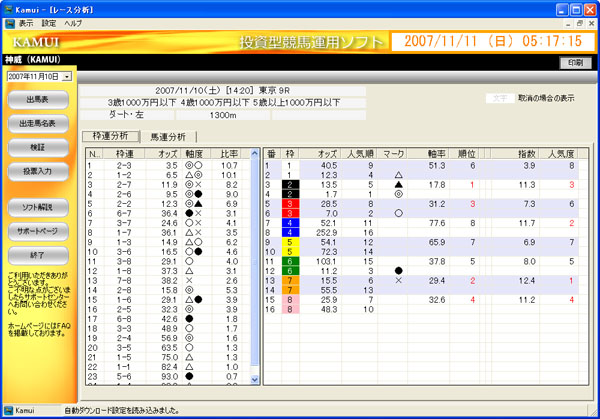Viewport: 600px width, 419px height.
Task: Open the 表示 menu
Action: click(27, 21)
